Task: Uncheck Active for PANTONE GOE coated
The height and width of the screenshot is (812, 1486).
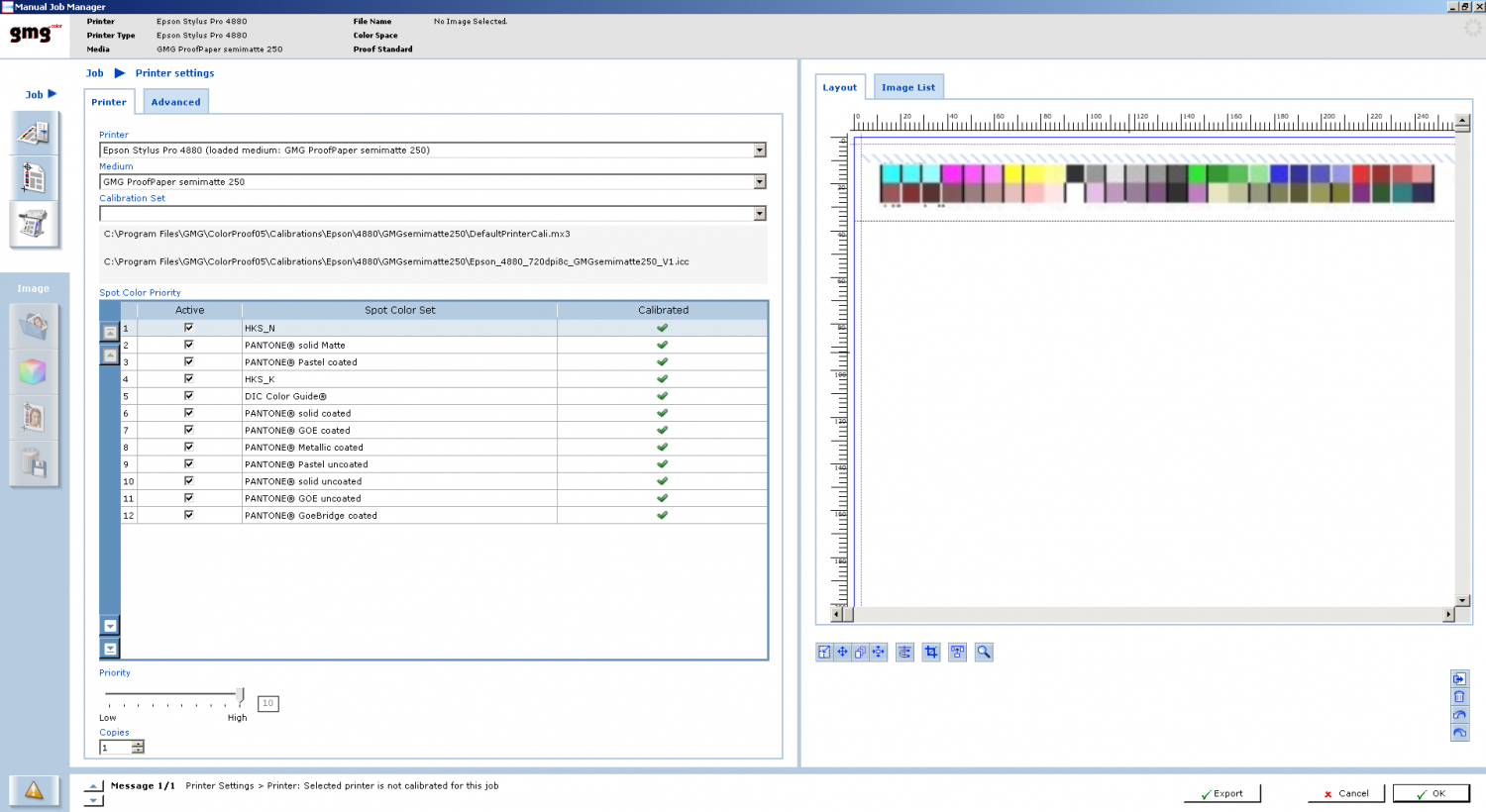Action: (x=188, y=430)
